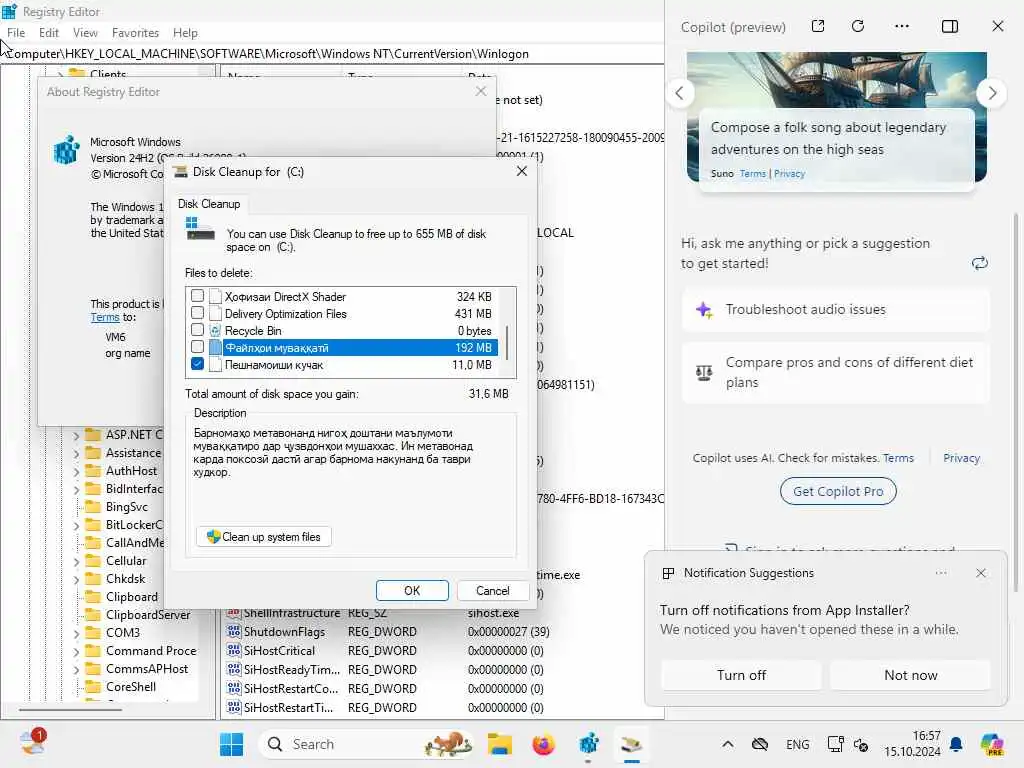Image resolution: width=1024 pixels, height=768 pixels.
Task: Click the registry address path bar
Action: click(332, 54)
